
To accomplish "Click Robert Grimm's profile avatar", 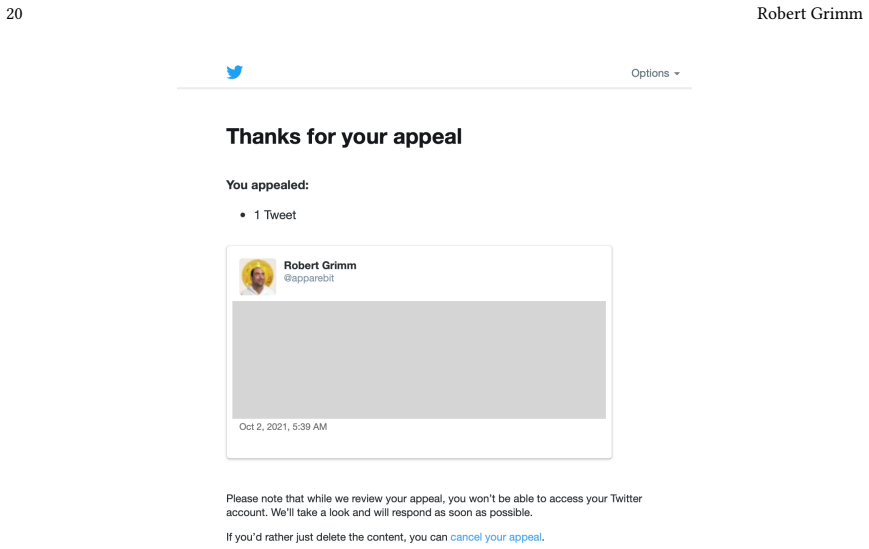I will (258, 276).
